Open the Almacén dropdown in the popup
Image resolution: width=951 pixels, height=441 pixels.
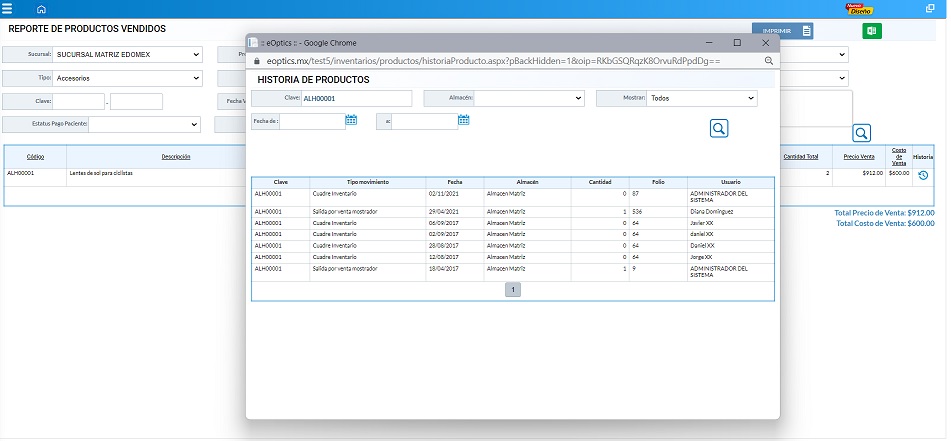(x=529, y=98)
